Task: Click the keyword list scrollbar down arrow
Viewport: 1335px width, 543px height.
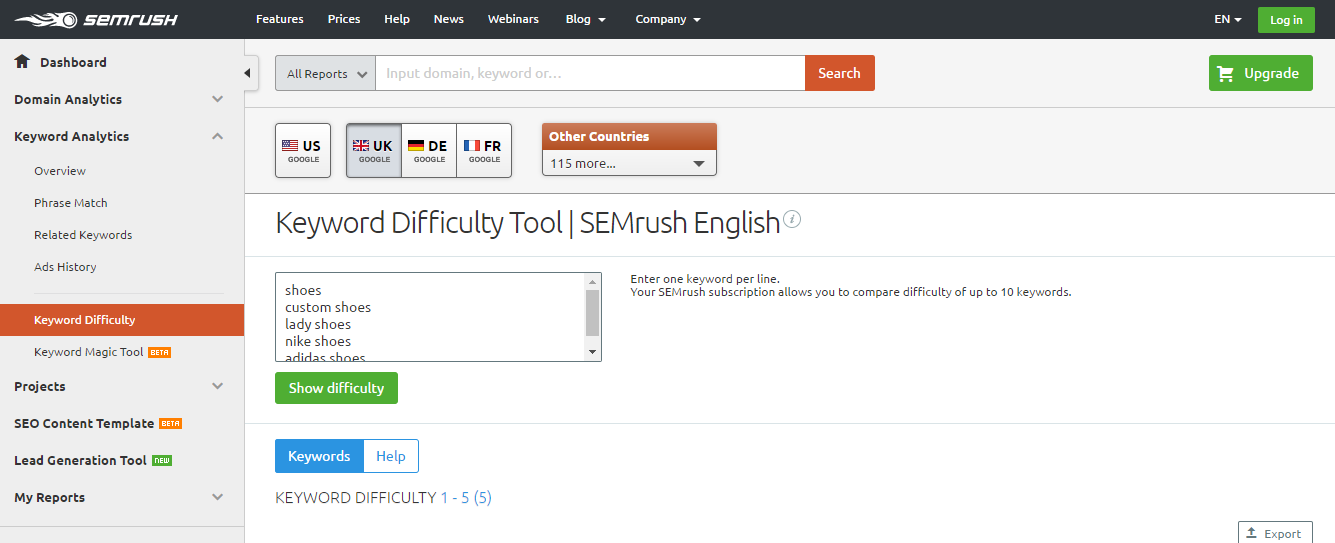Action: coord(592,352)
